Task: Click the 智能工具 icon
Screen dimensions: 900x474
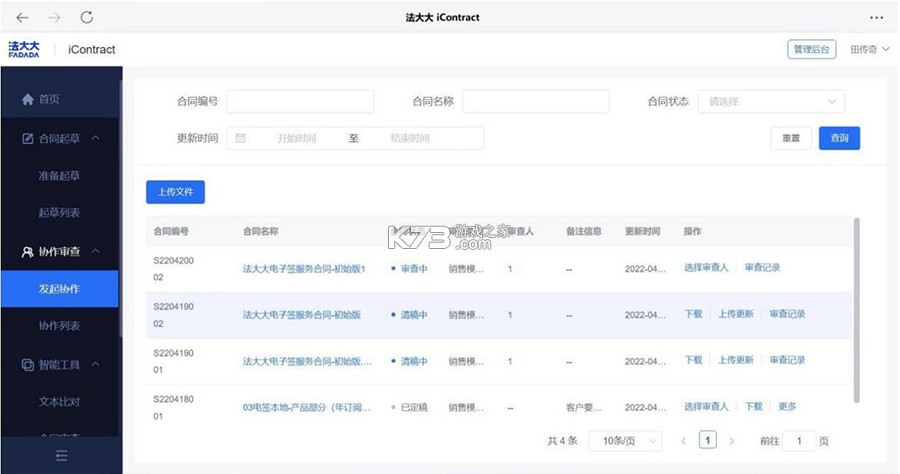Action: click(28, 364)
